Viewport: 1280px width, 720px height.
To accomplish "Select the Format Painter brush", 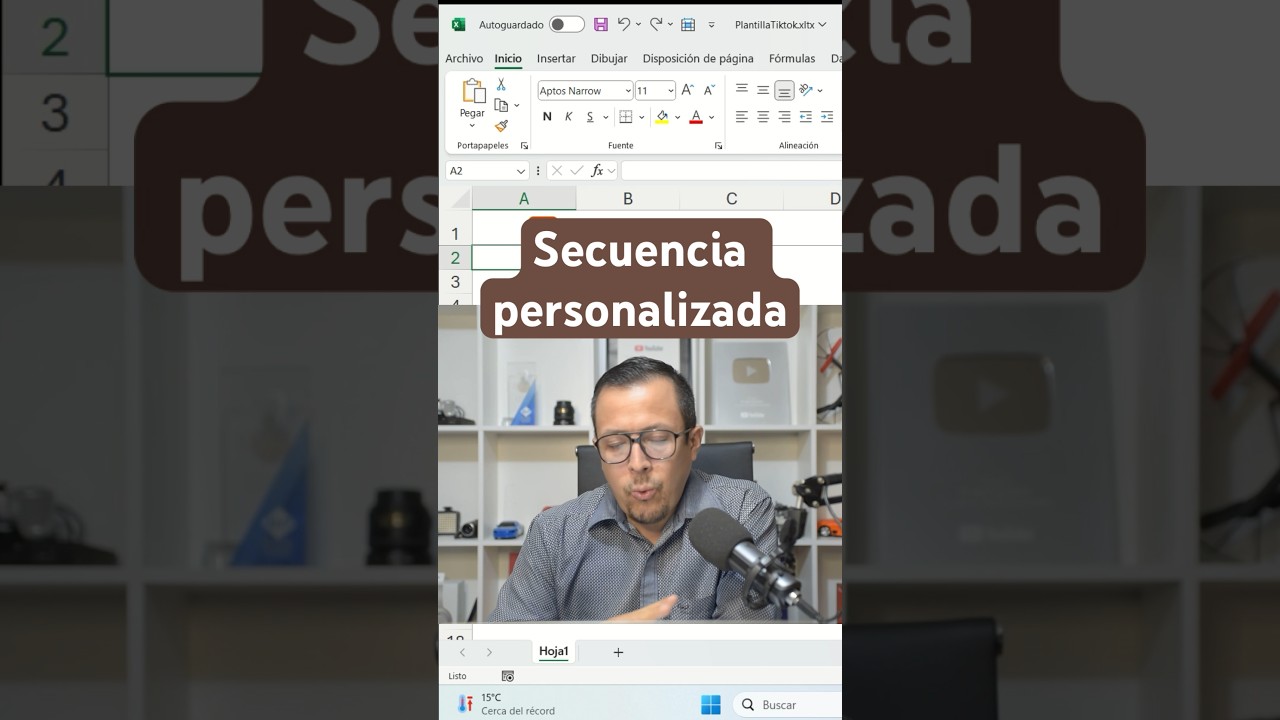I will click(x=501, y=126).
